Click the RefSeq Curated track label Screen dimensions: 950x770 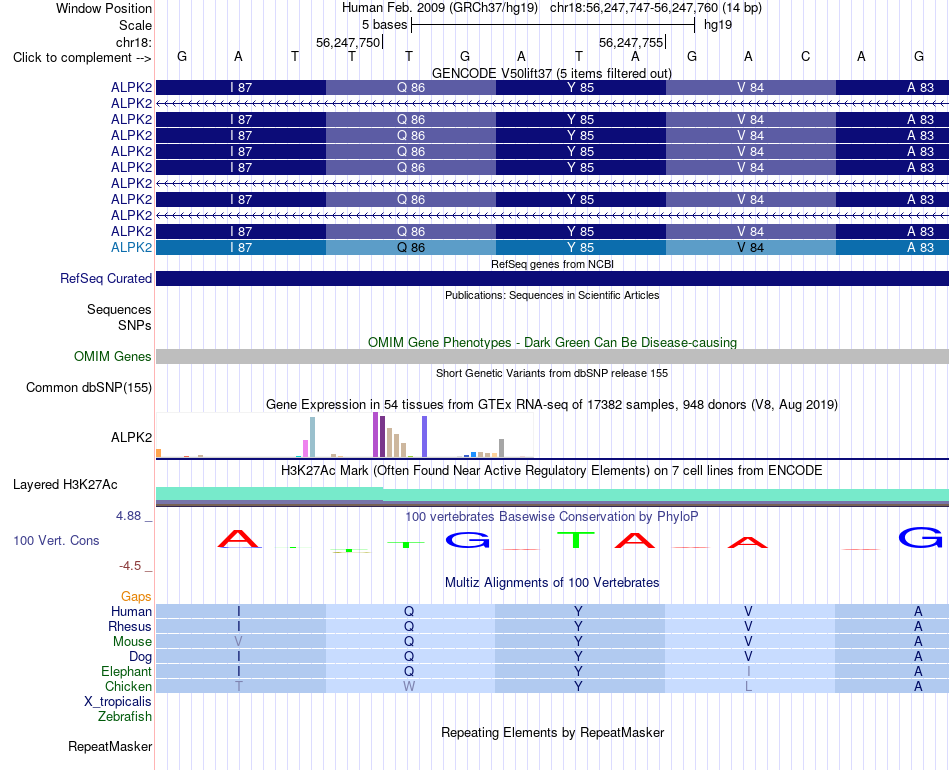(106, 279)
